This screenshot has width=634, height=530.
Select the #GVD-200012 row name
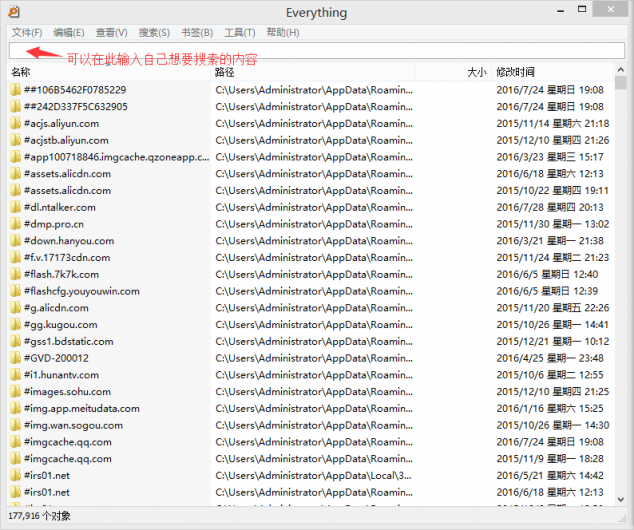[56, 358]
